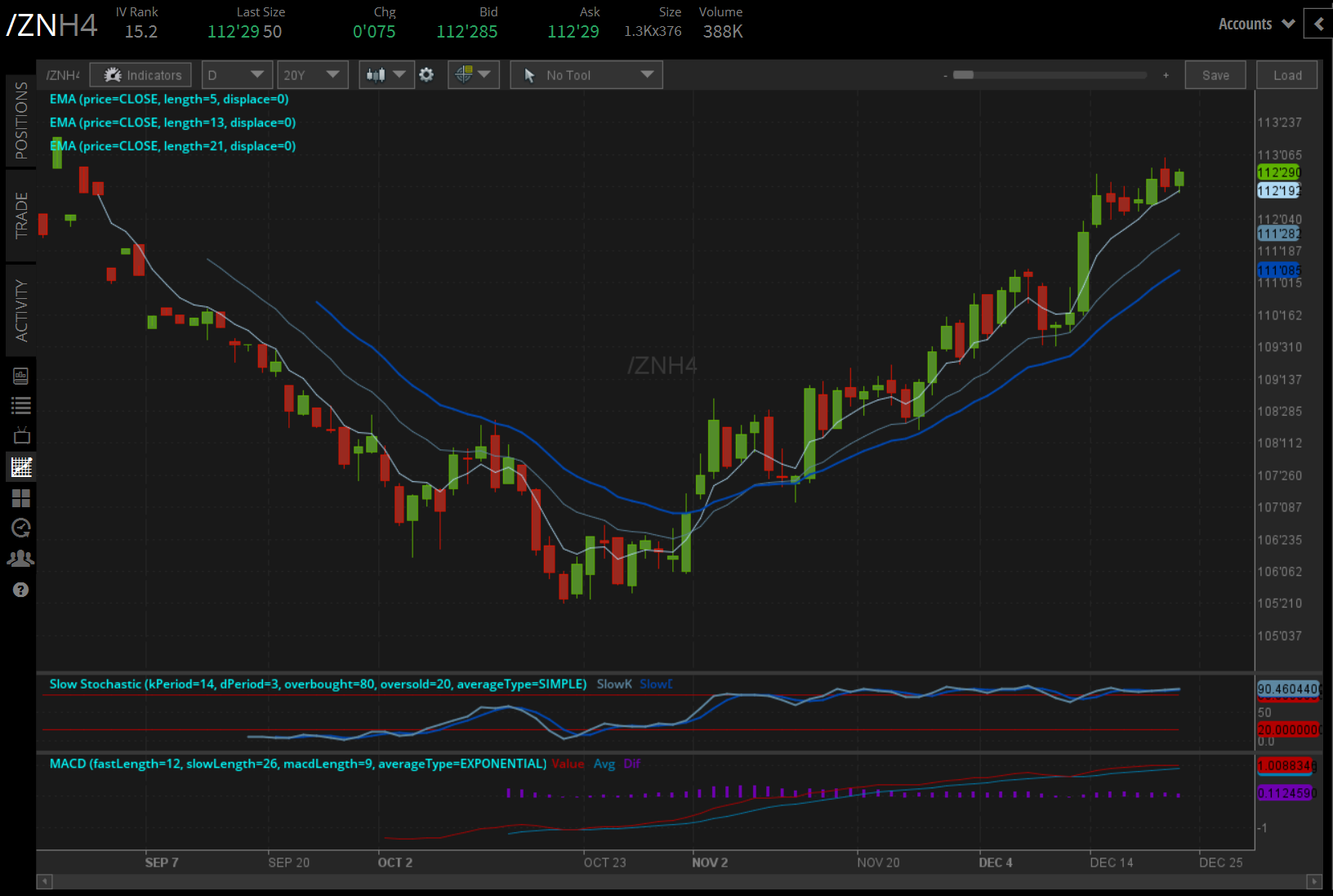The height and width of the screenshot is (896, 1333).
Task: Toggle the SlowK plot visibility
Action: point(614,684)
